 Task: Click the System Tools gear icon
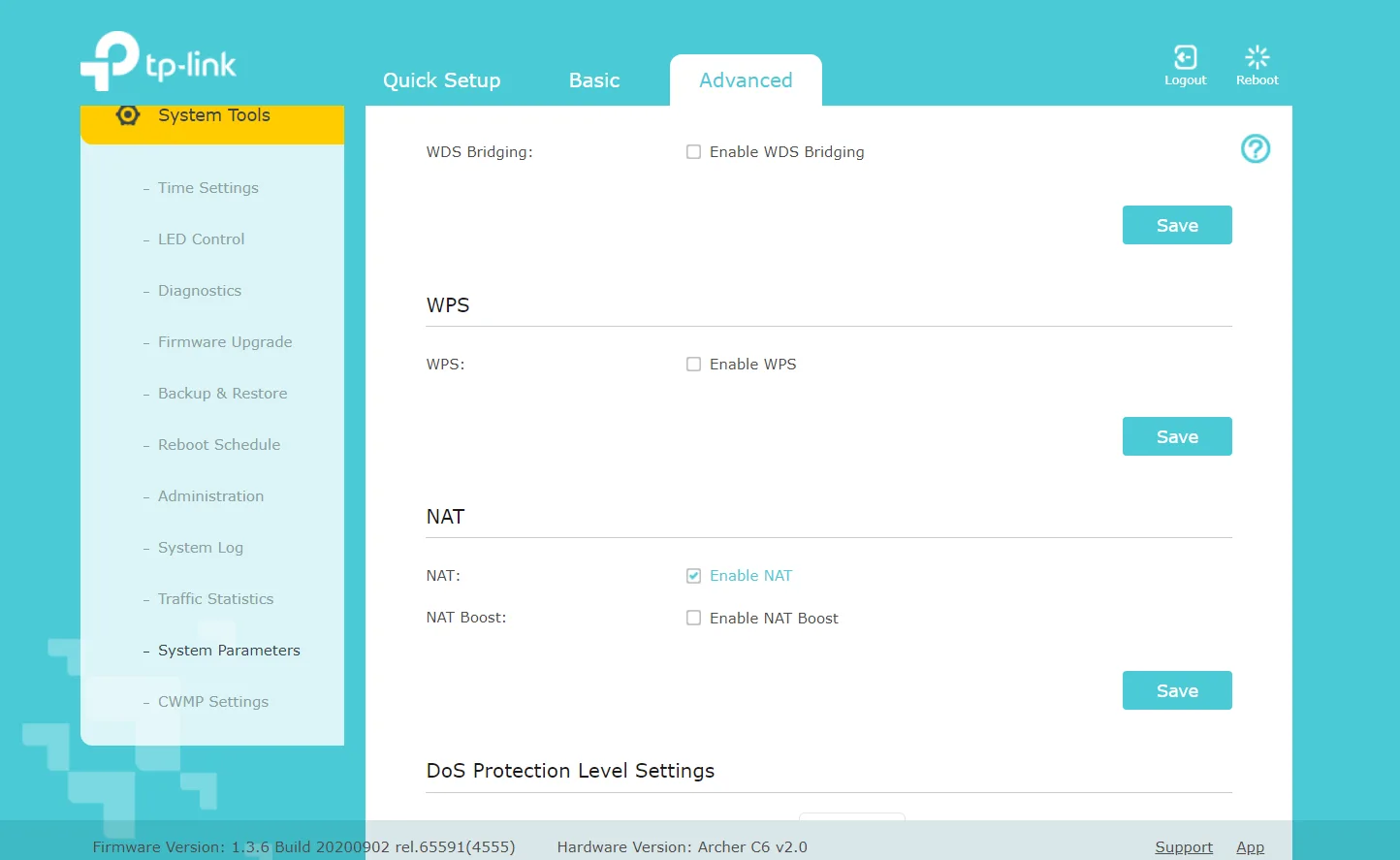tap(128, 115)
